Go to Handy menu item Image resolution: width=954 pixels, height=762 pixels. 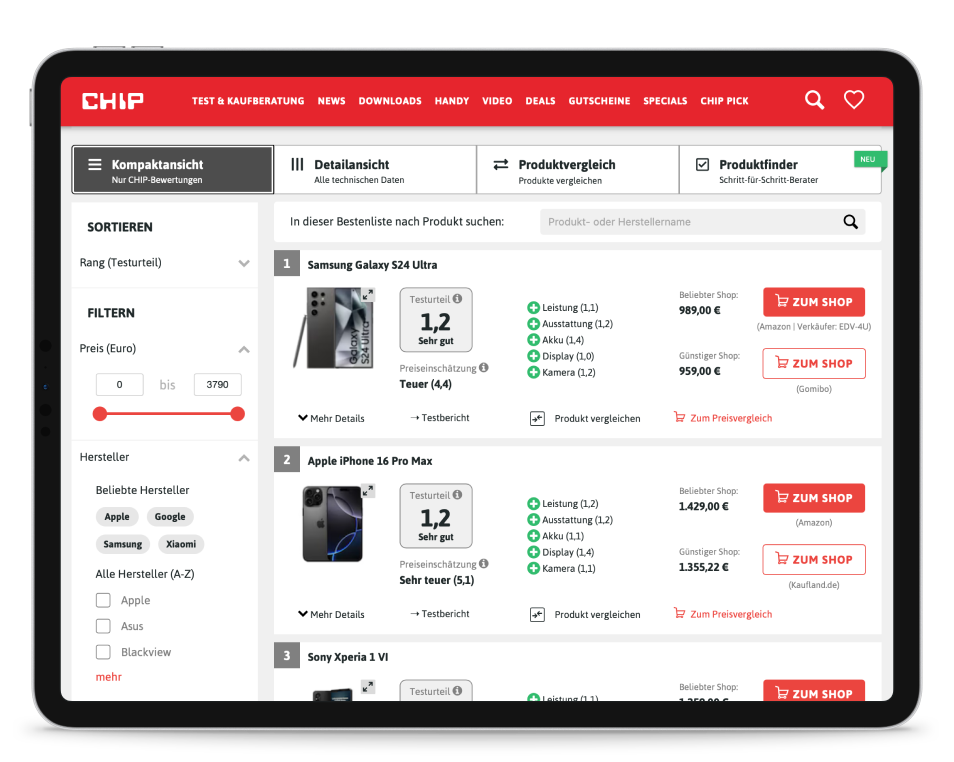[451, 101]
